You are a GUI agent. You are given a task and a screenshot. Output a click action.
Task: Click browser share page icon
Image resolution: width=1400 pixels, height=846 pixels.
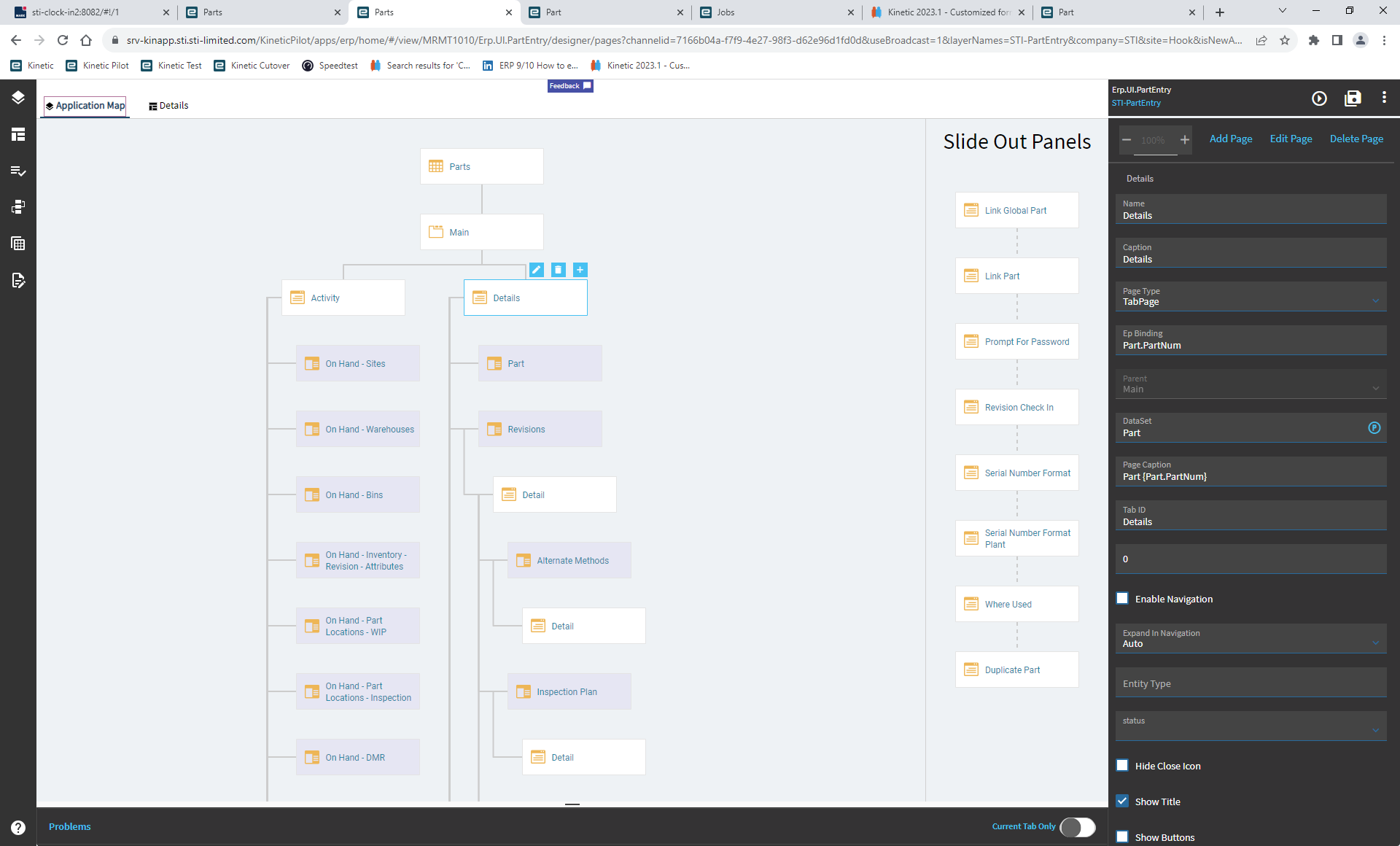(1261, 40)
